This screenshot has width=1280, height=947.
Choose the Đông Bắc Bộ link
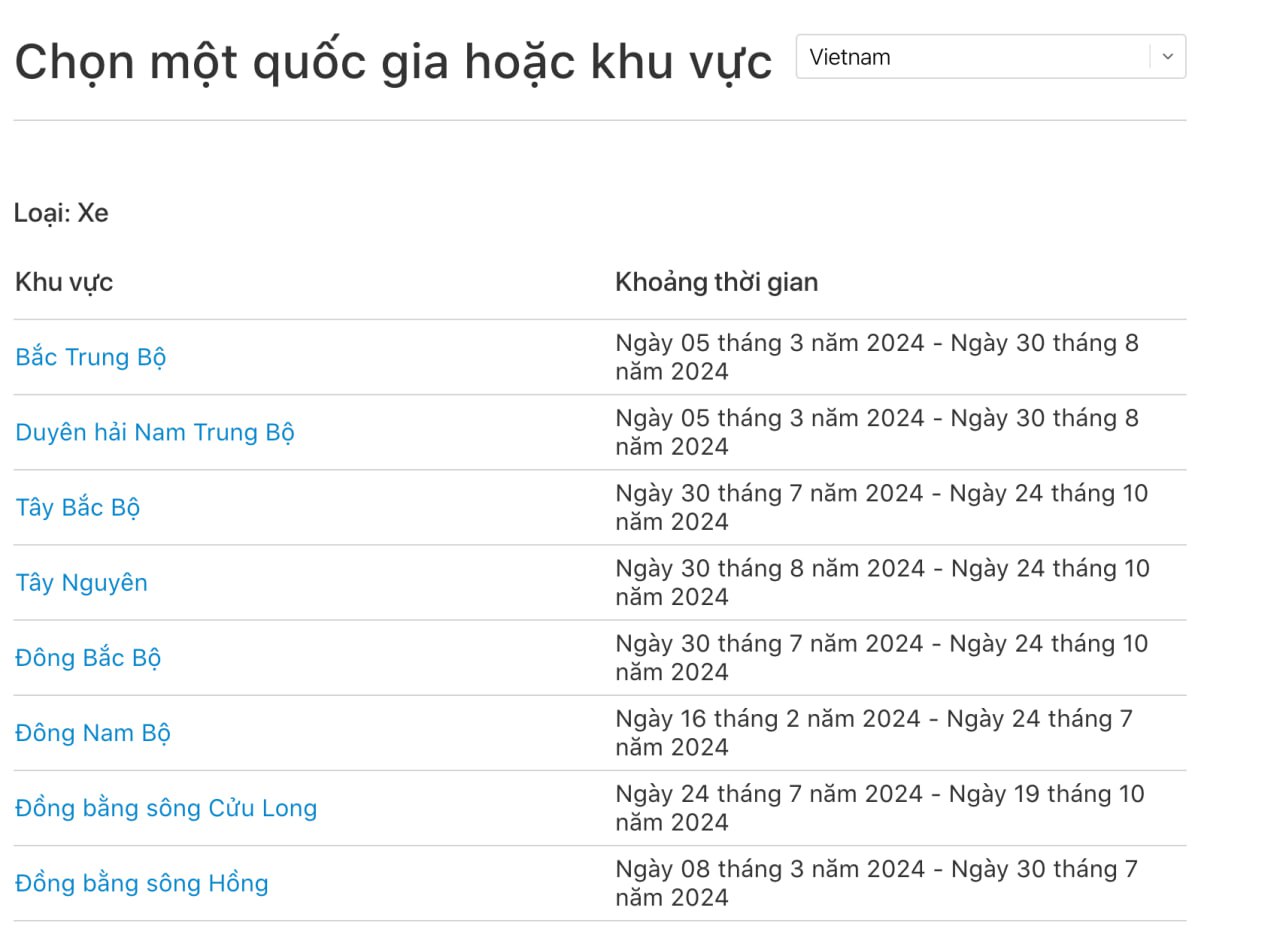click(x=88, y=658)
